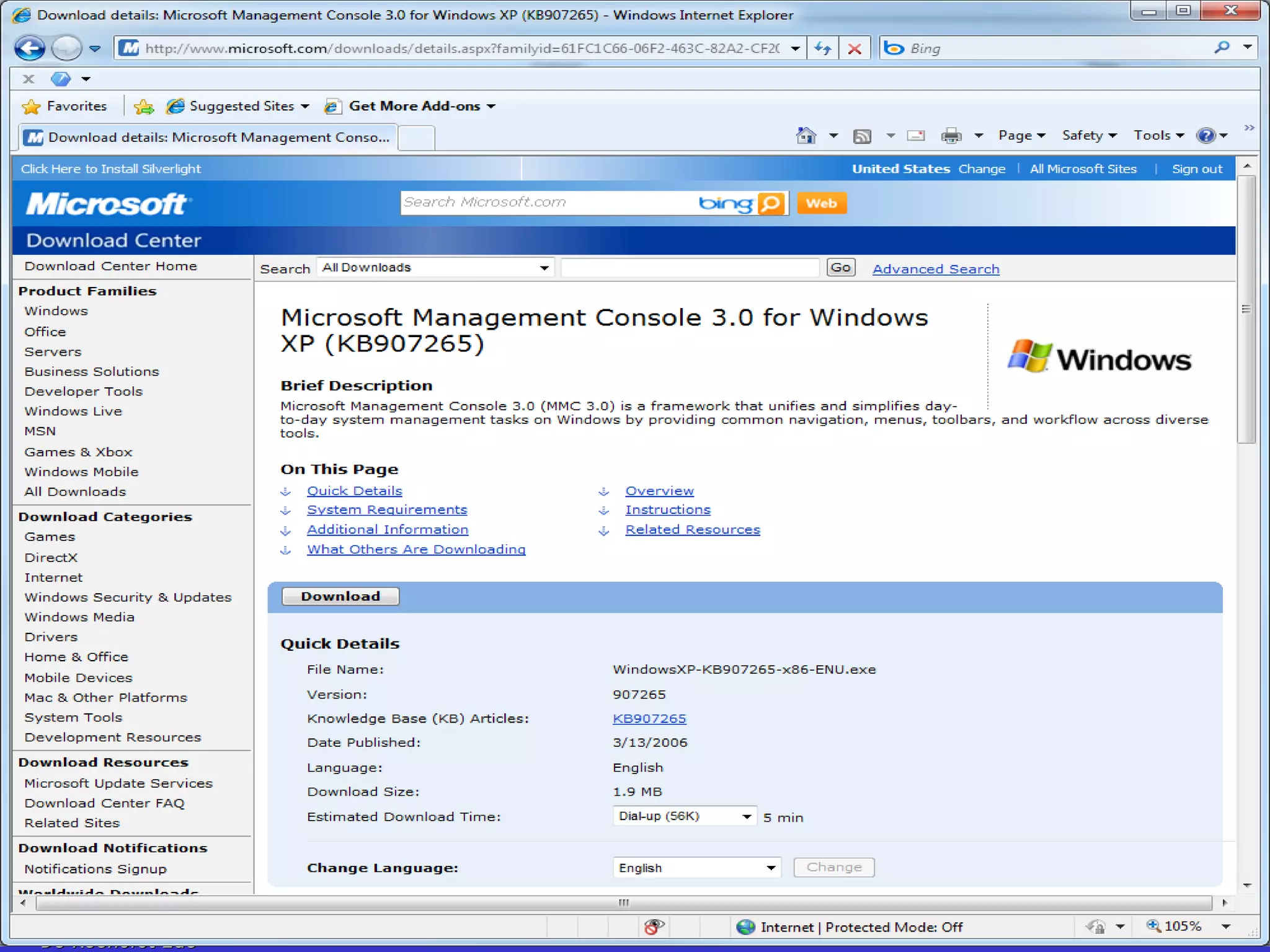Click the browser Back arrow button
This screenshot has width=1270, height=952.
coord(29,48)
